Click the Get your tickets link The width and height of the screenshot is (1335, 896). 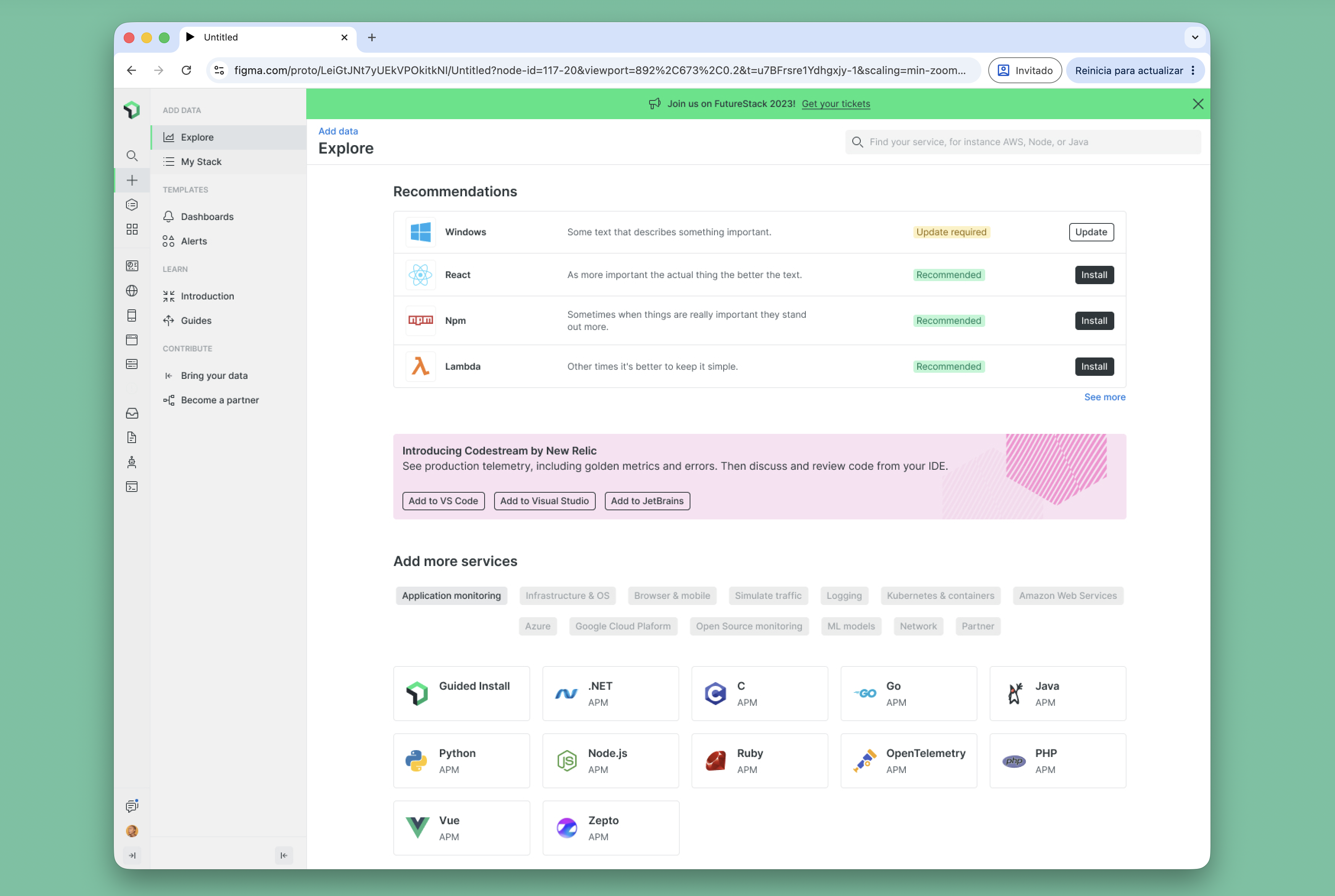pyautogui.click(x=836, y=104)
